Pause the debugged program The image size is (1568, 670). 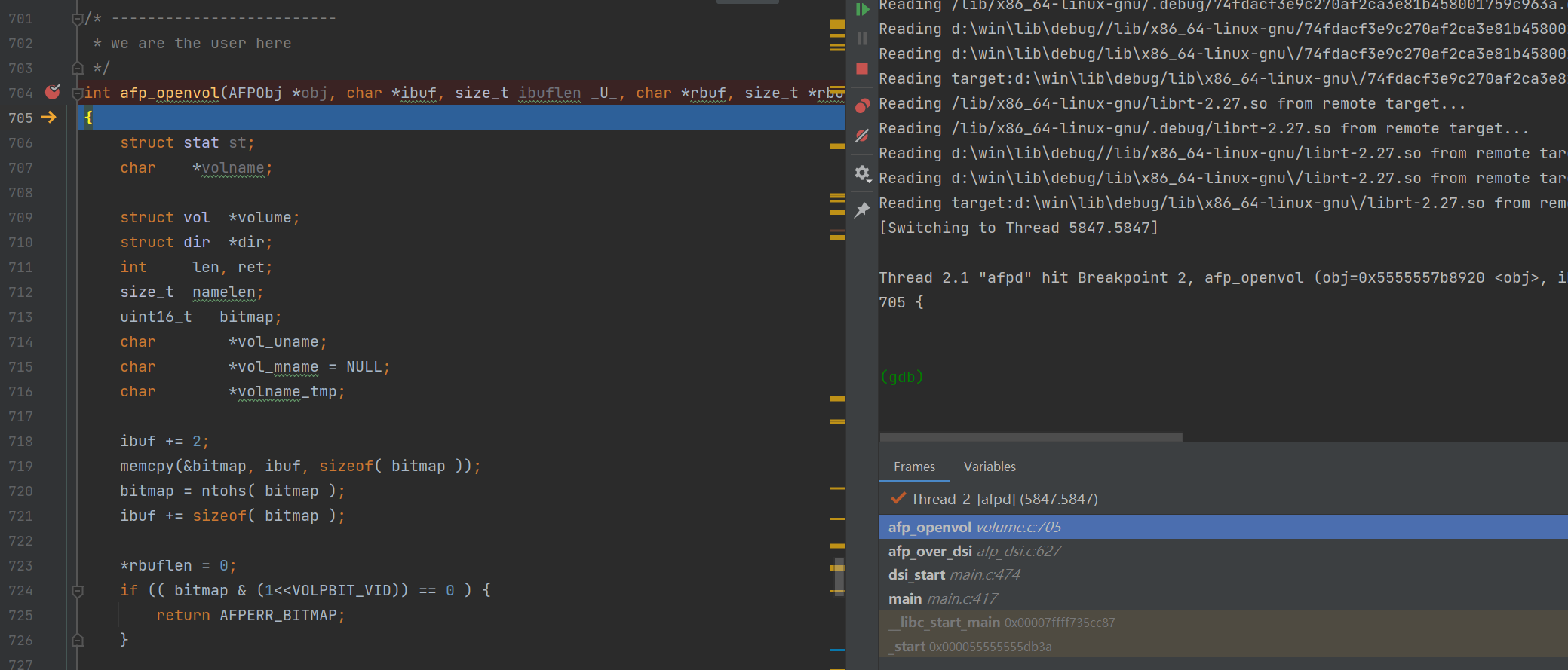pos(862,38)
